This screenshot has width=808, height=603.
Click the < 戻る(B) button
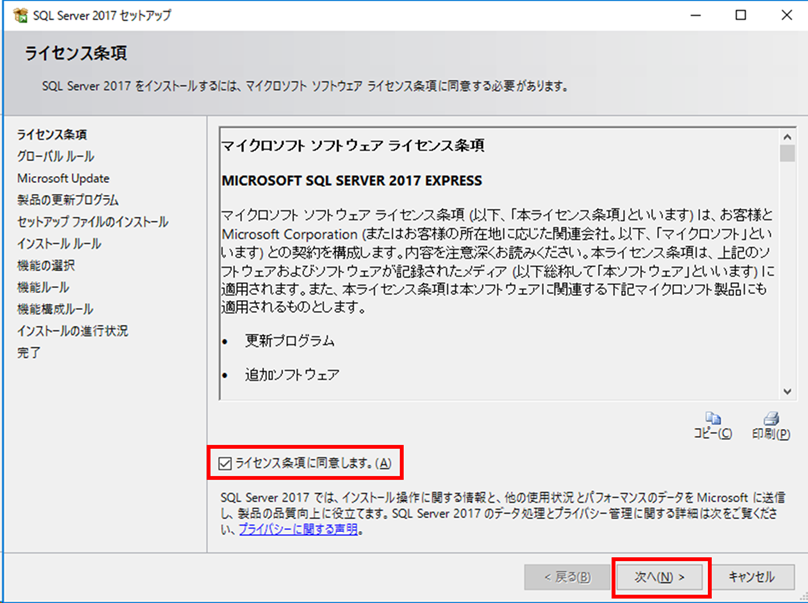567,577
